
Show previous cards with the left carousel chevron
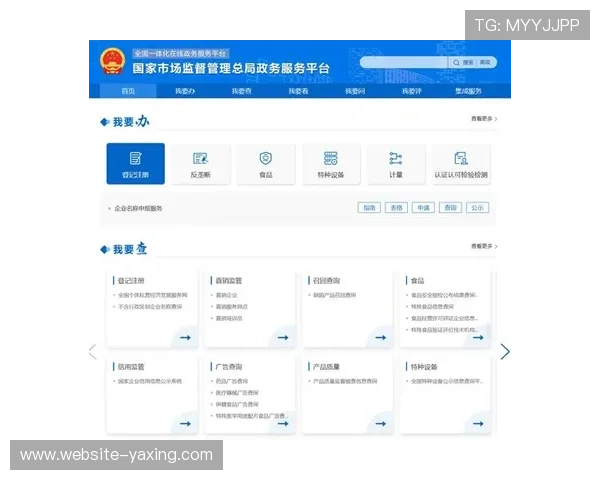(93, 351)
